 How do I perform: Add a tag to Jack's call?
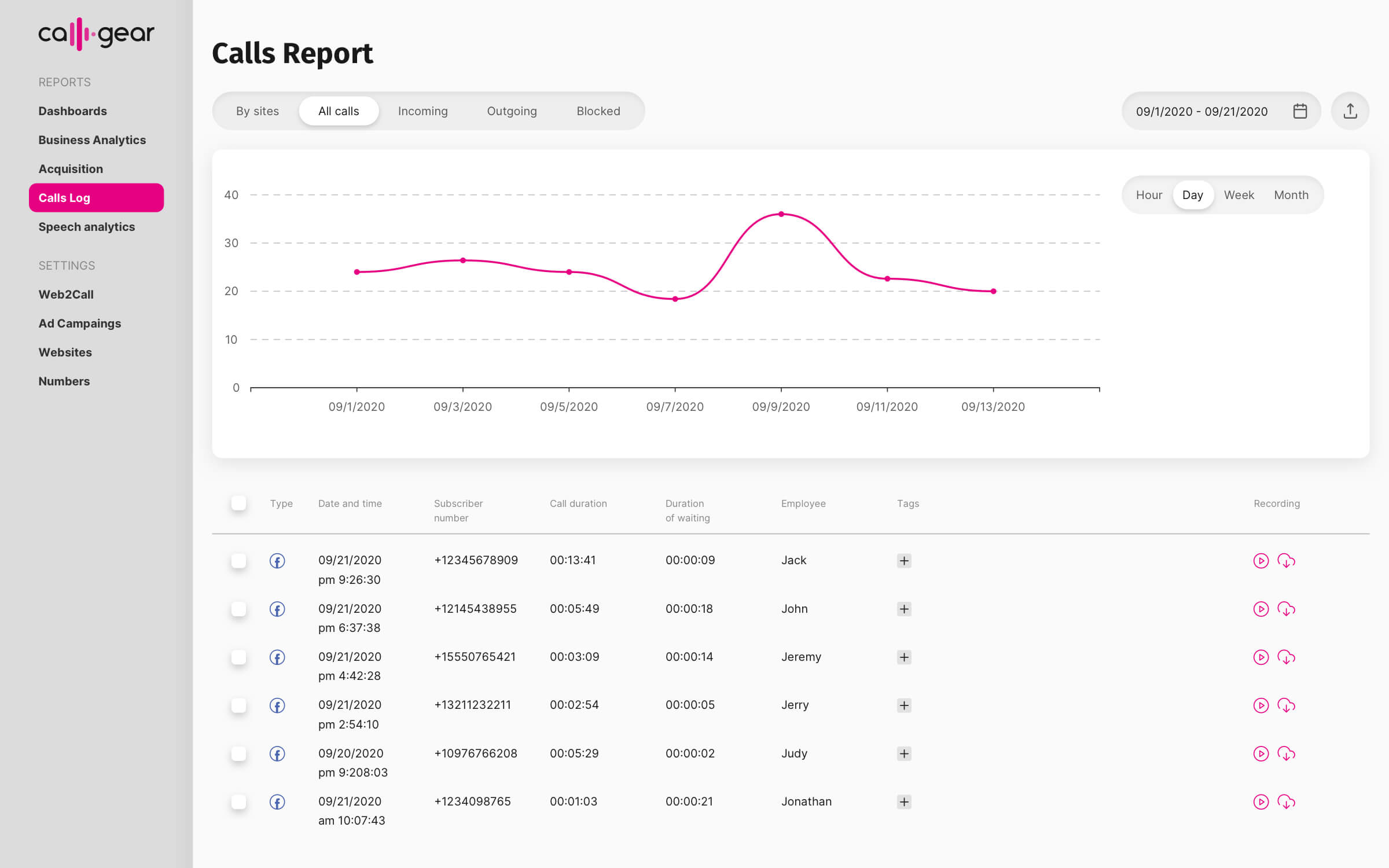pyautogui.click(x=904, y=561)
